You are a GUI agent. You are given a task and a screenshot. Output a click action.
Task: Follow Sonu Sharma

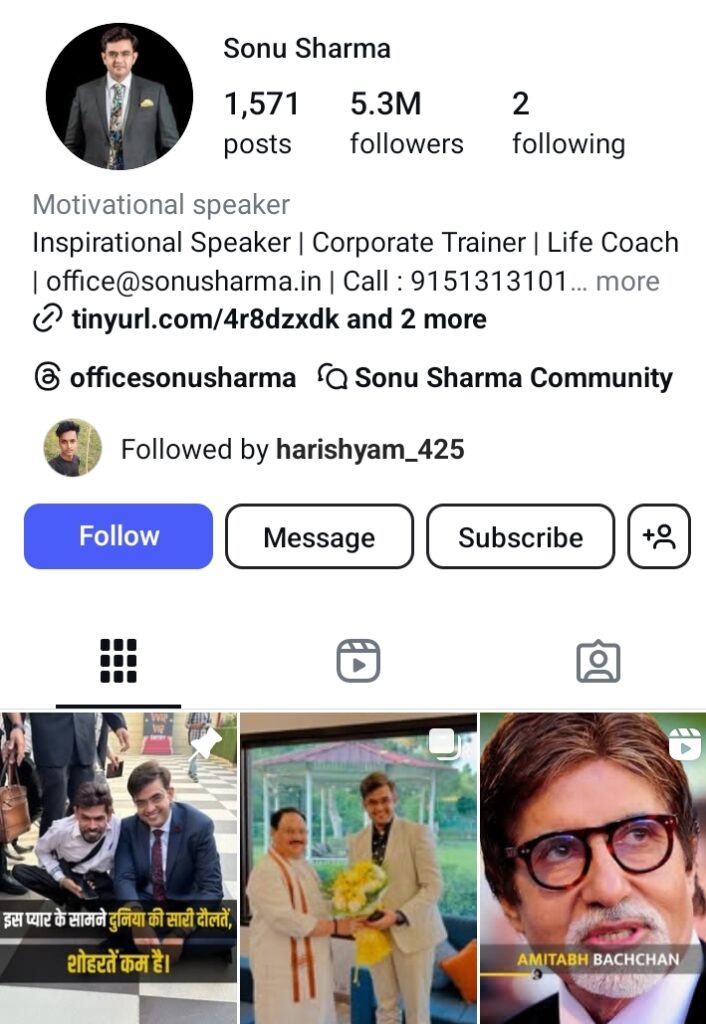point(118,536)
